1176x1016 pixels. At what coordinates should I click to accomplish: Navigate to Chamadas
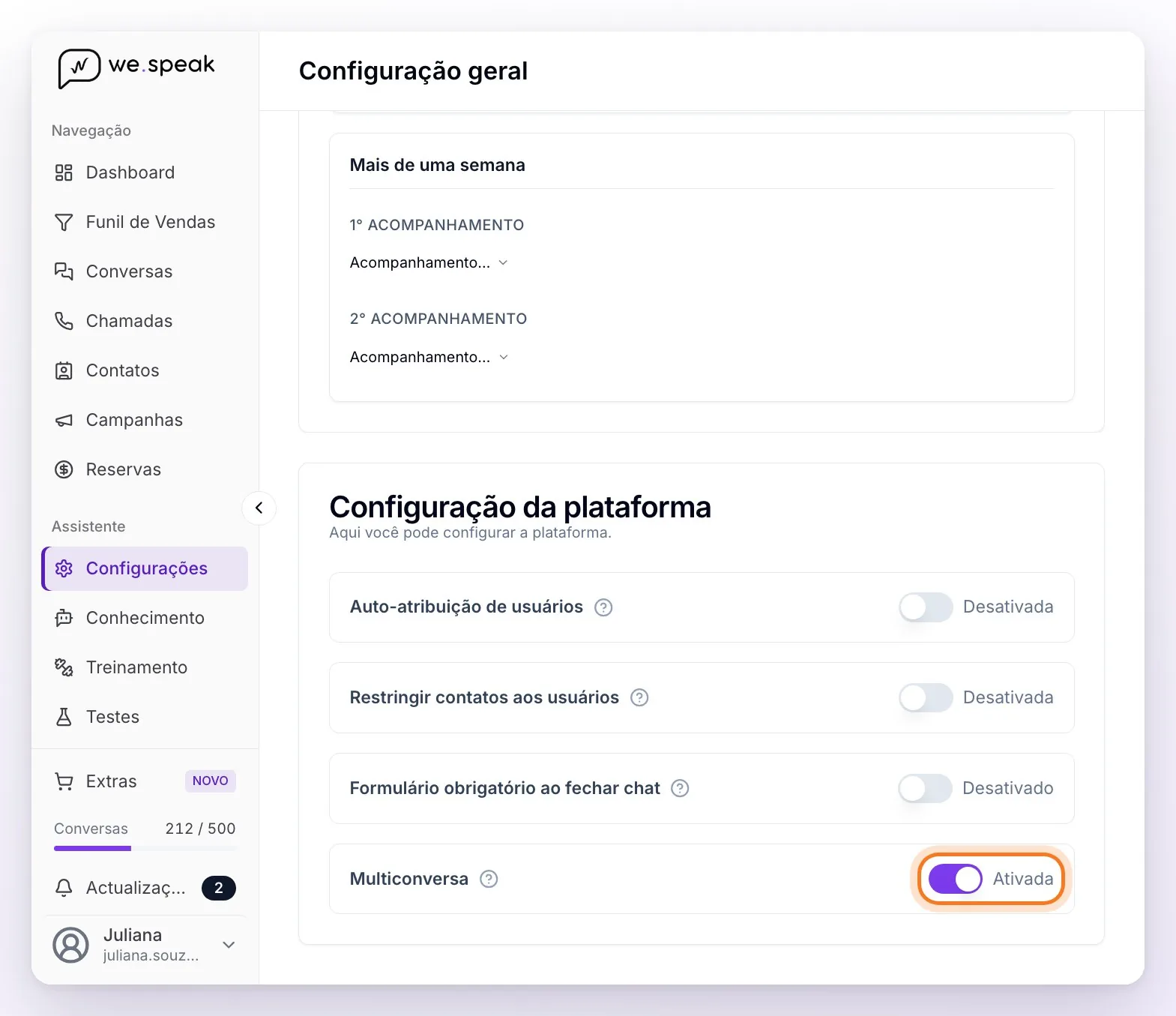(145, 321)
